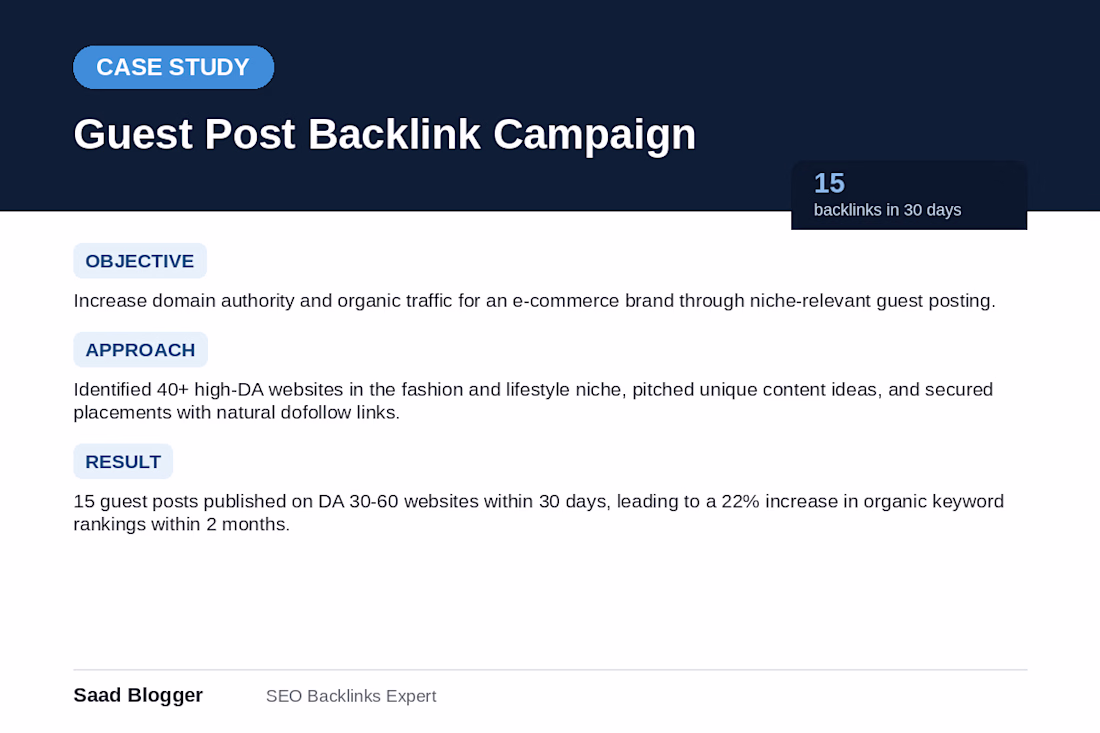The width and height of the screenshot is (1100, 733).
Task: Click the SEO Backlinks Expert subtitle
Action: point(351,696)
